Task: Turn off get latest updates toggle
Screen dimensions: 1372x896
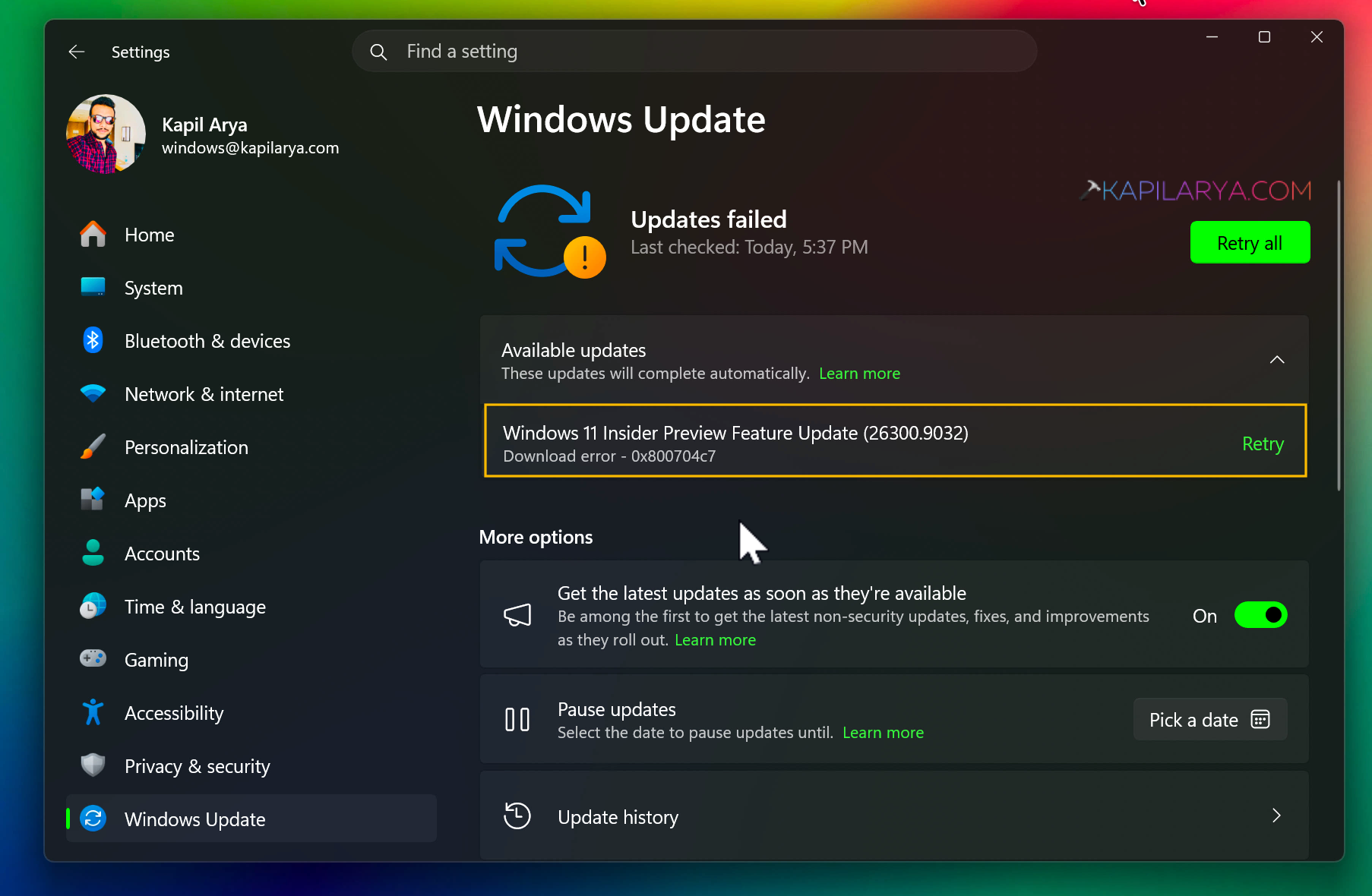Action: click(x=1261, y=615)
